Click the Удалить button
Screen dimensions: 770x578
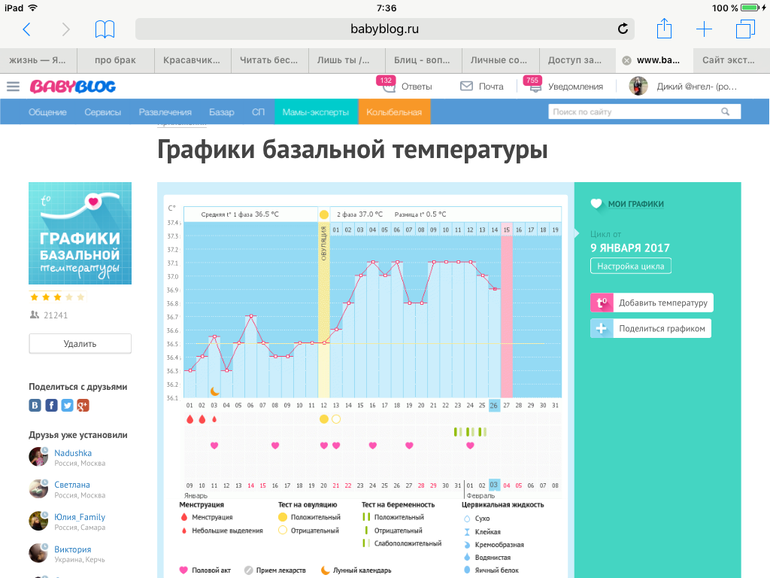[x=80, y=344]
